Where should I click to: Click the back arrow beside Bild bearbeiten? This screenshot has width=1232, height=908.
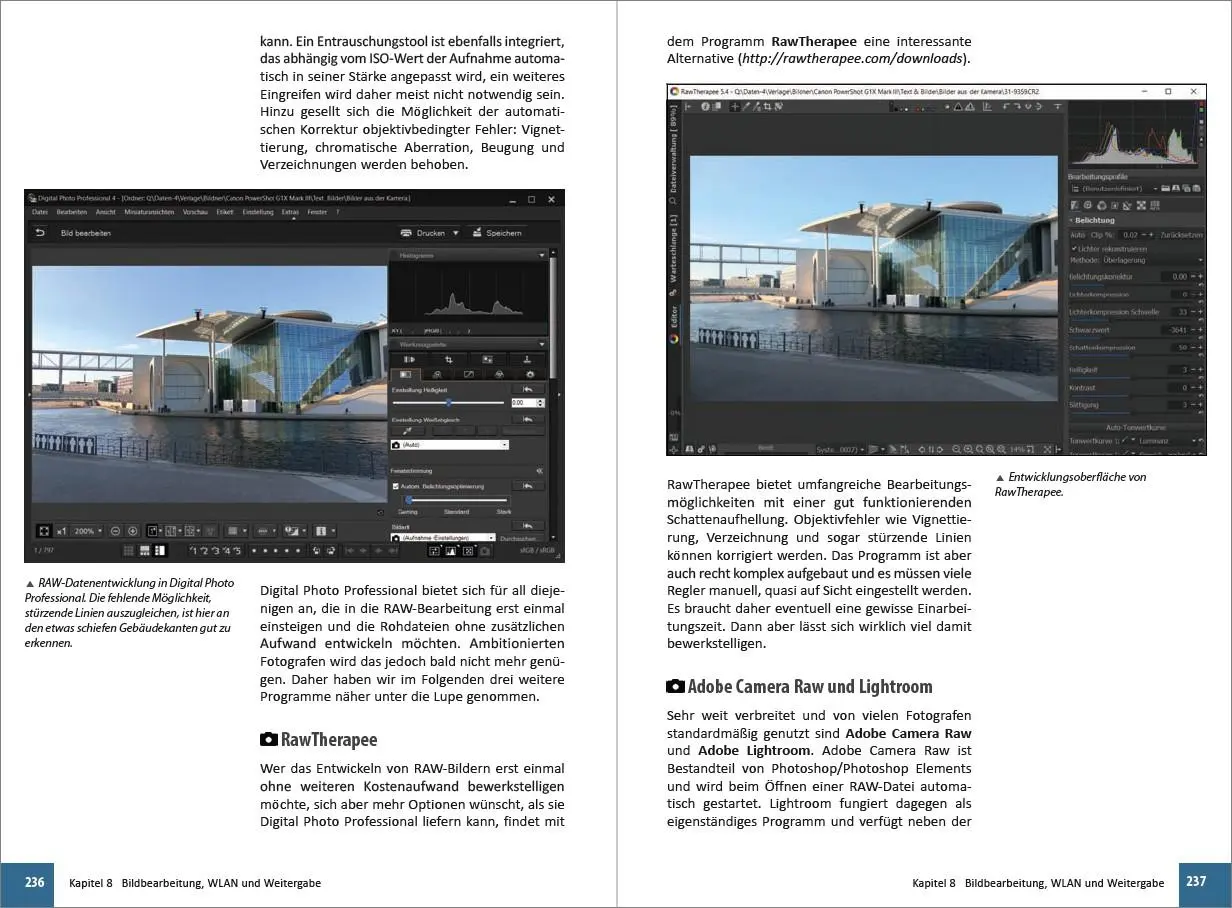[40, 232]
